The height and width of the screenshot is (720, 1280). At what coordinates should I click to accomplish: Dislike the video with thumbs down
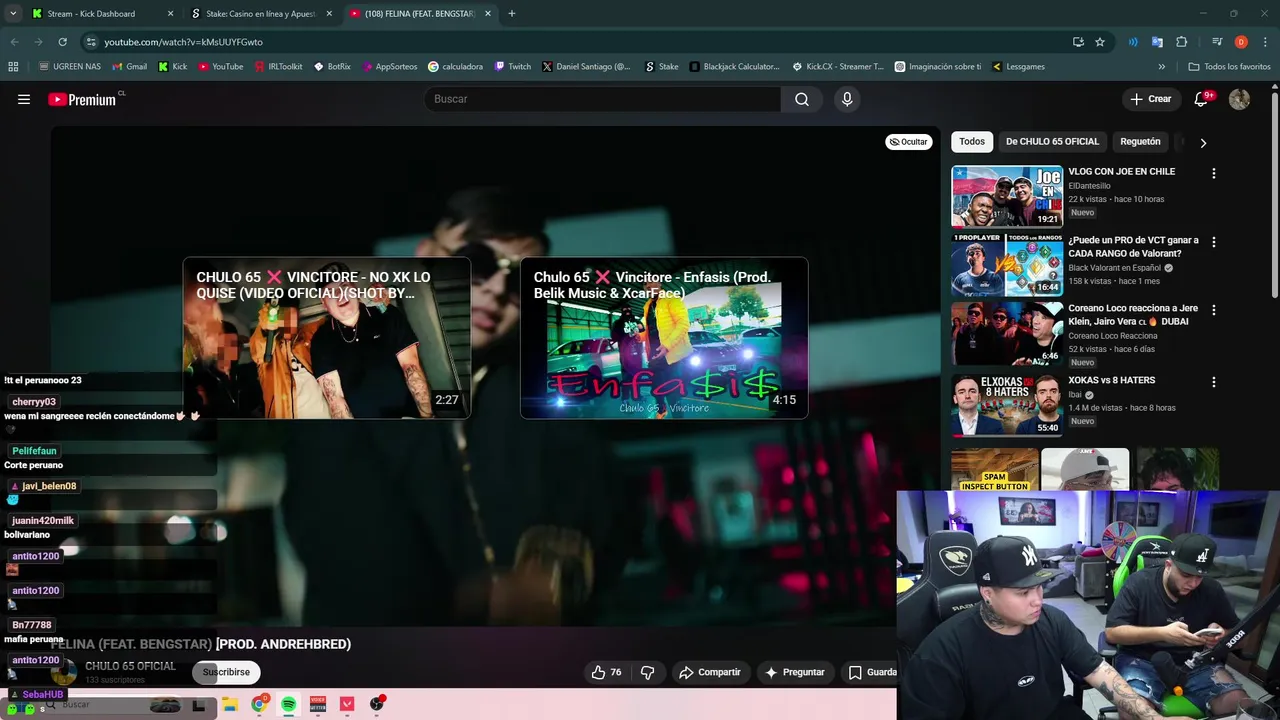tap(647, 672)
